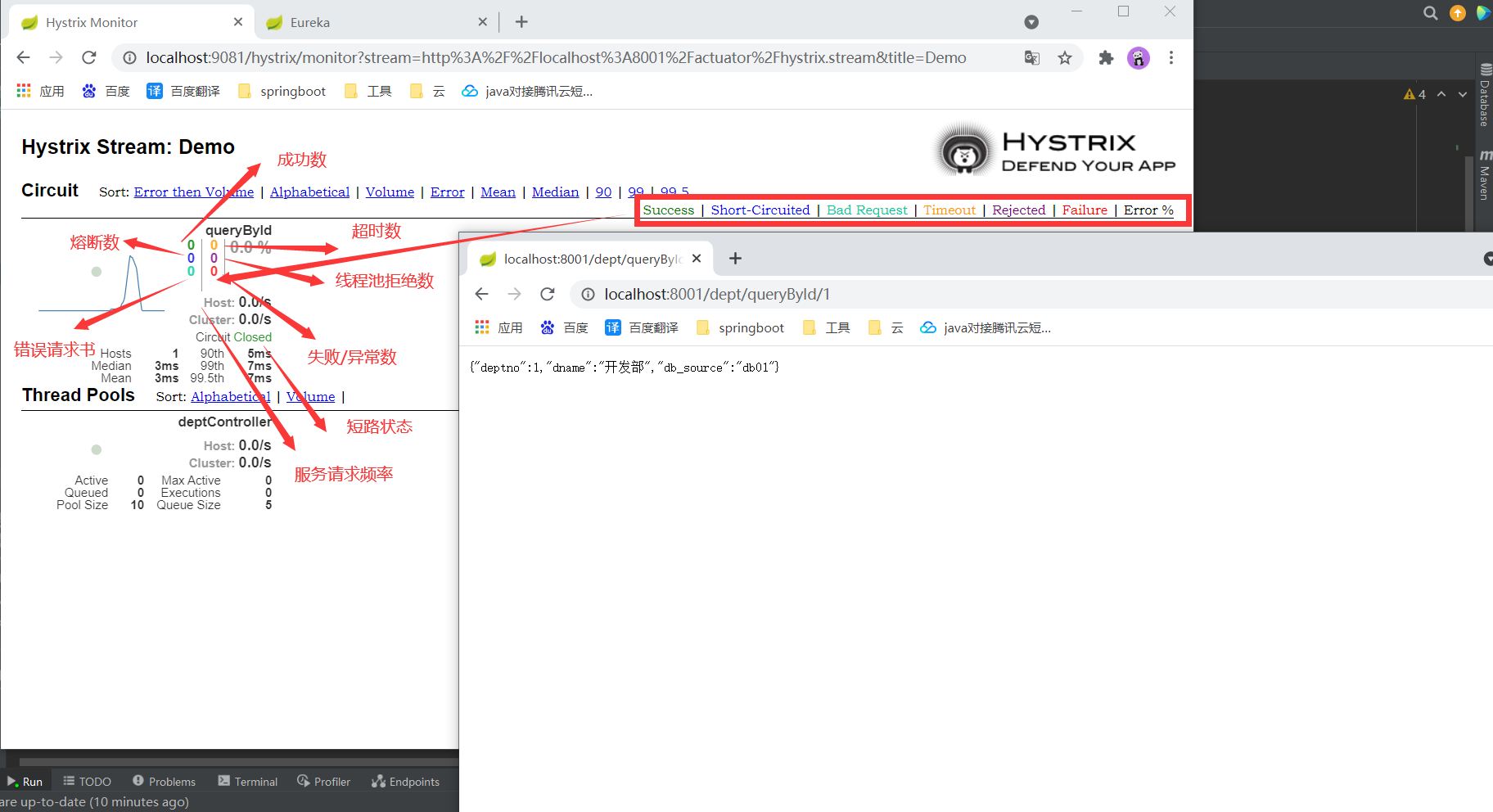The width and height of the screenshot is (1493, 812).
Task: Open the Chrome profile avatar
Action: [x=1139, y=57]
